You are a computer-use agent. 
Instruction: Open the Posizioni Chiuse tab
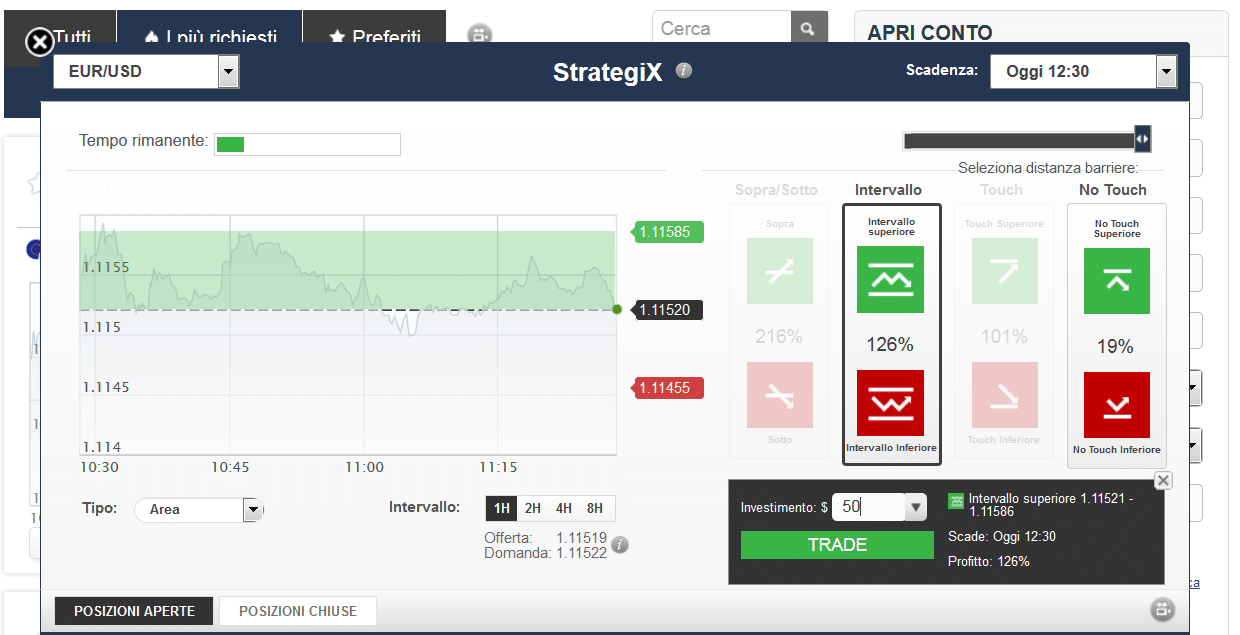point(298,611)
